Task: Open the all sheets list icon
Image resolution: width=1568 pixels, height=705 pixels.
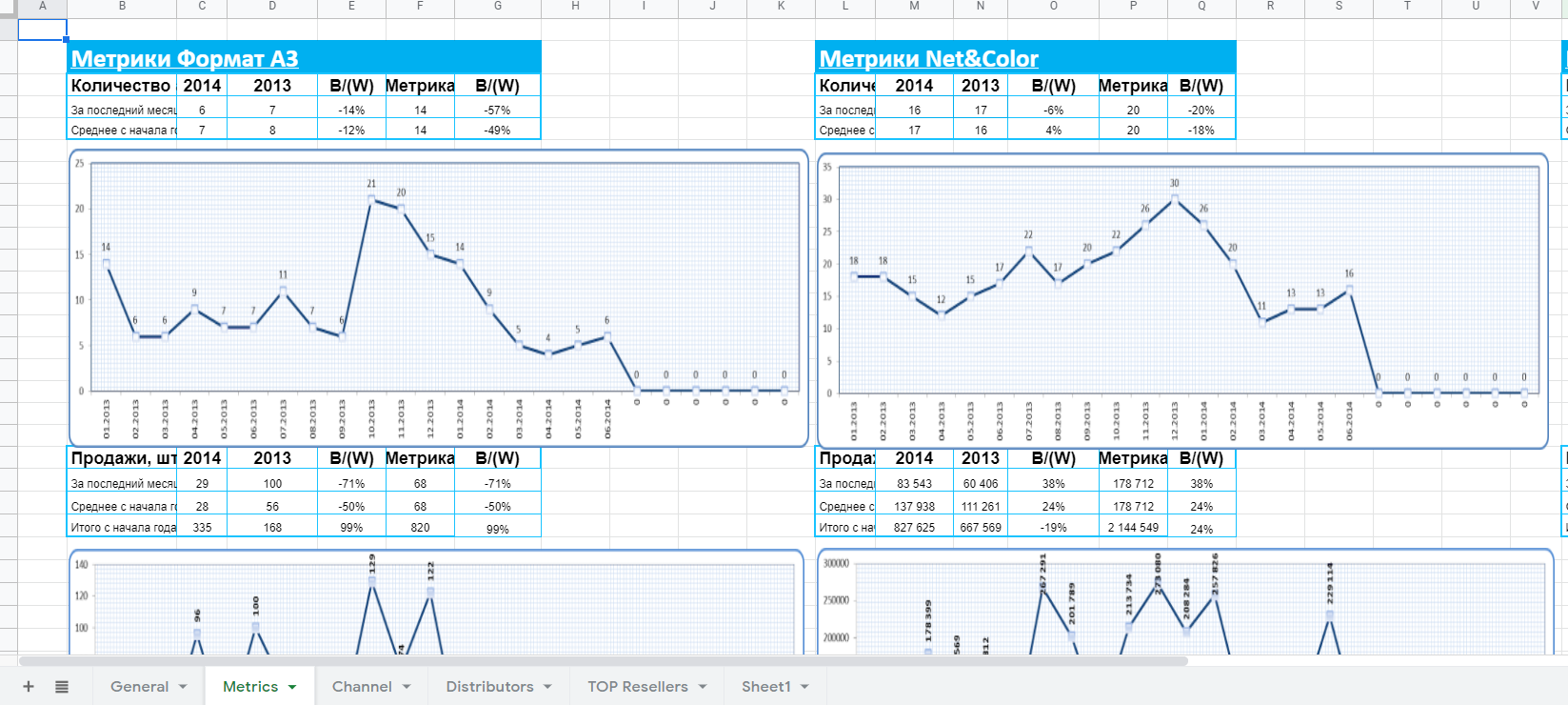Action: [62, 687]
